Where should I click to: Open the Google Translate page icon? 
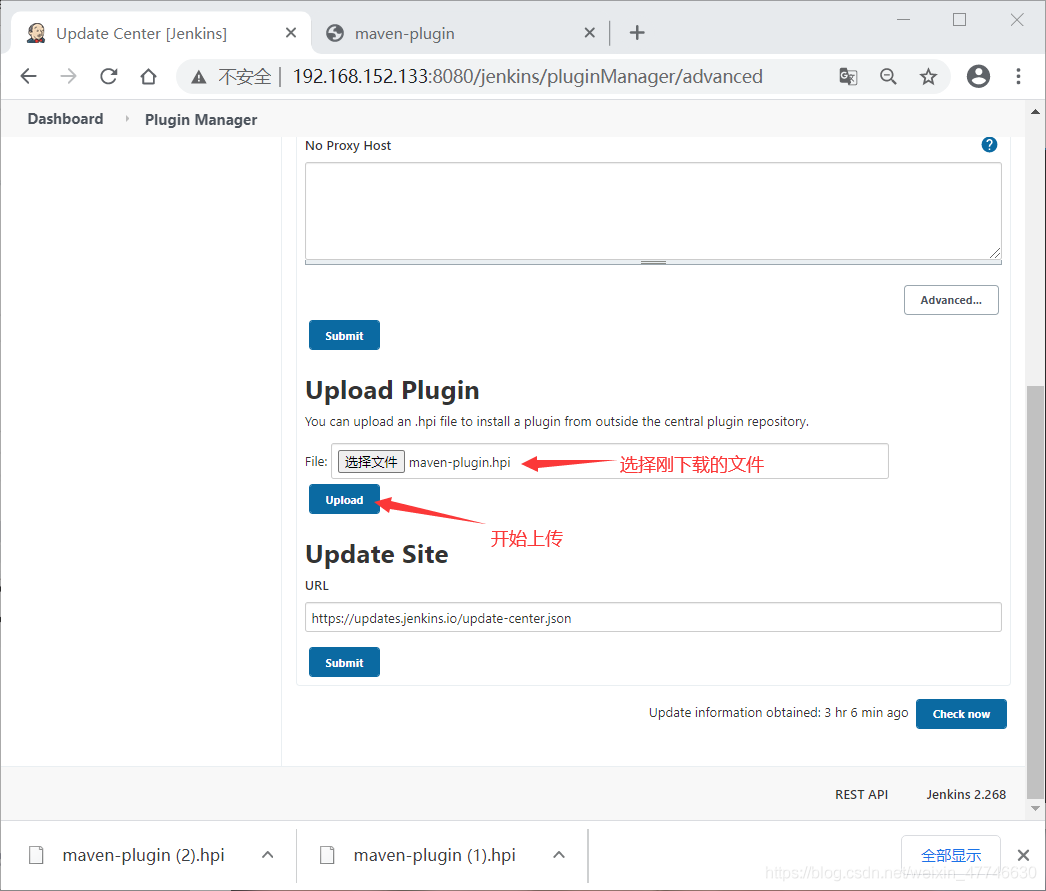coord(848,77)
